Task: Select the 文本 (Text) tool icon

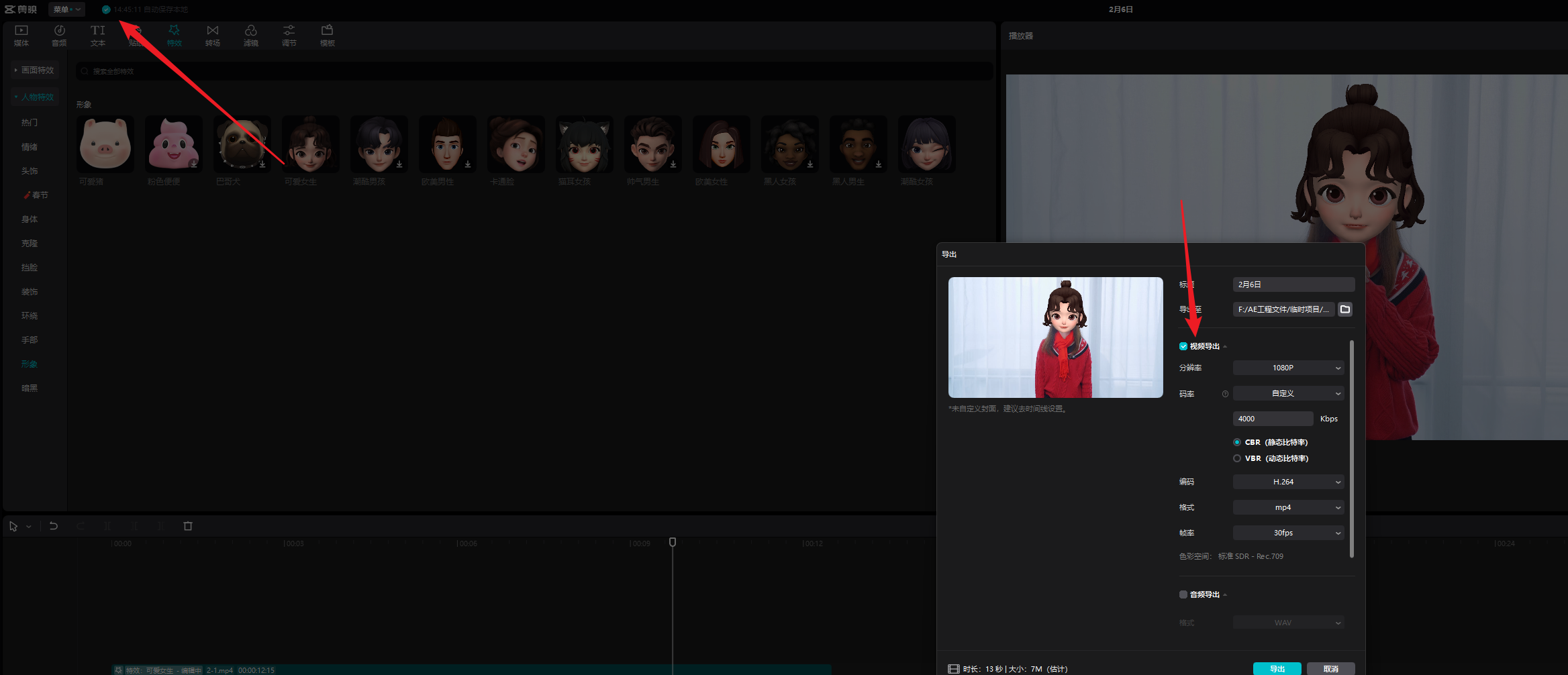Action: tap(98, 35)
